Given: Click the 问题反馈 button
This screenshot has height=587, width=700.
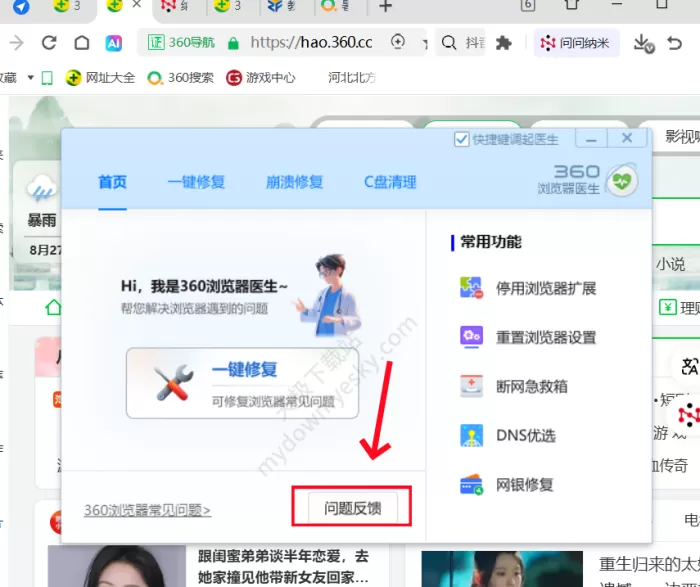Looking at the screenshot, I should pos(352,508).
